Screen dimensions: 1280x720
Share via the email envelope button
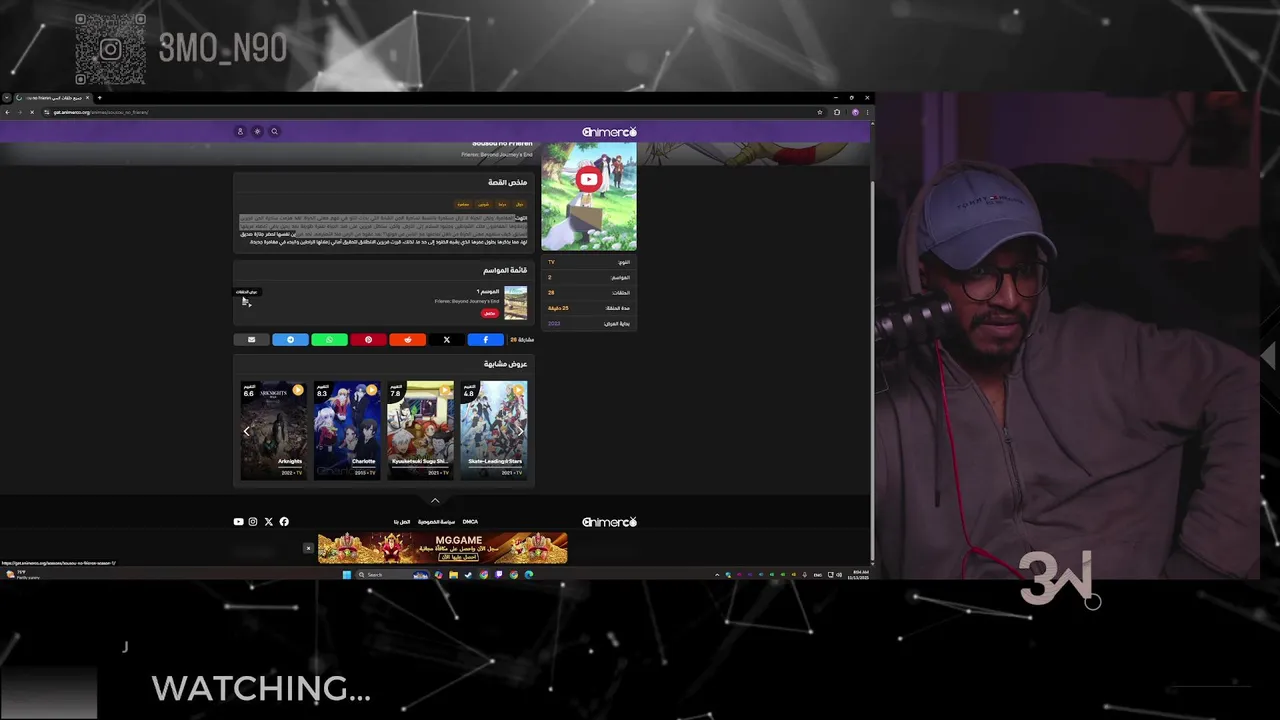251,340
